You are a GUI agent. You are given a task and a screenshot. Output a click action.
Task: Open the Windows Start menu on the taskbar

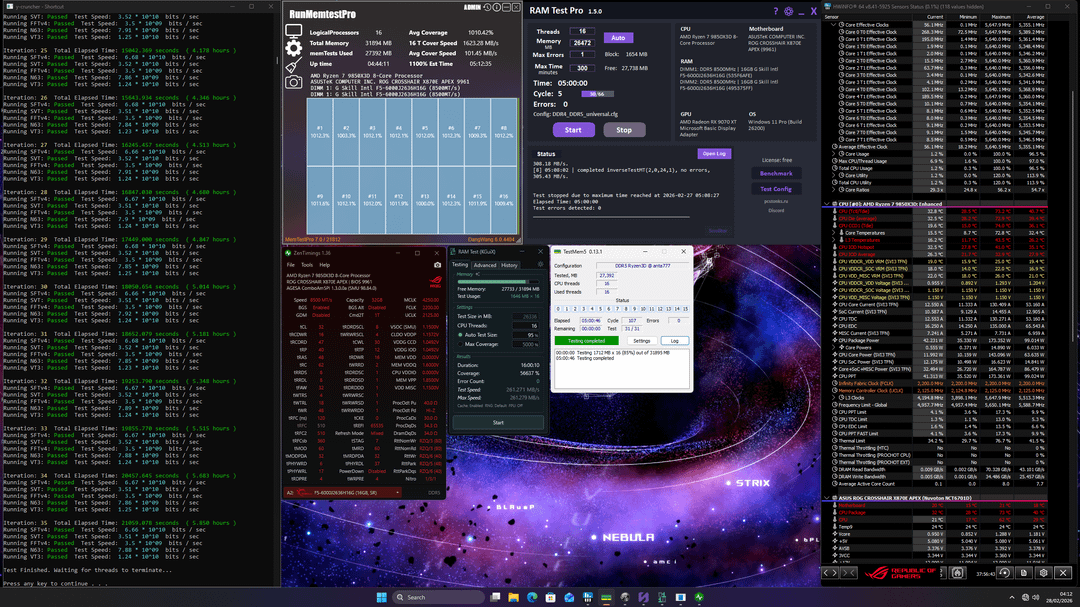pyautogui.click(x=381, y=597)
